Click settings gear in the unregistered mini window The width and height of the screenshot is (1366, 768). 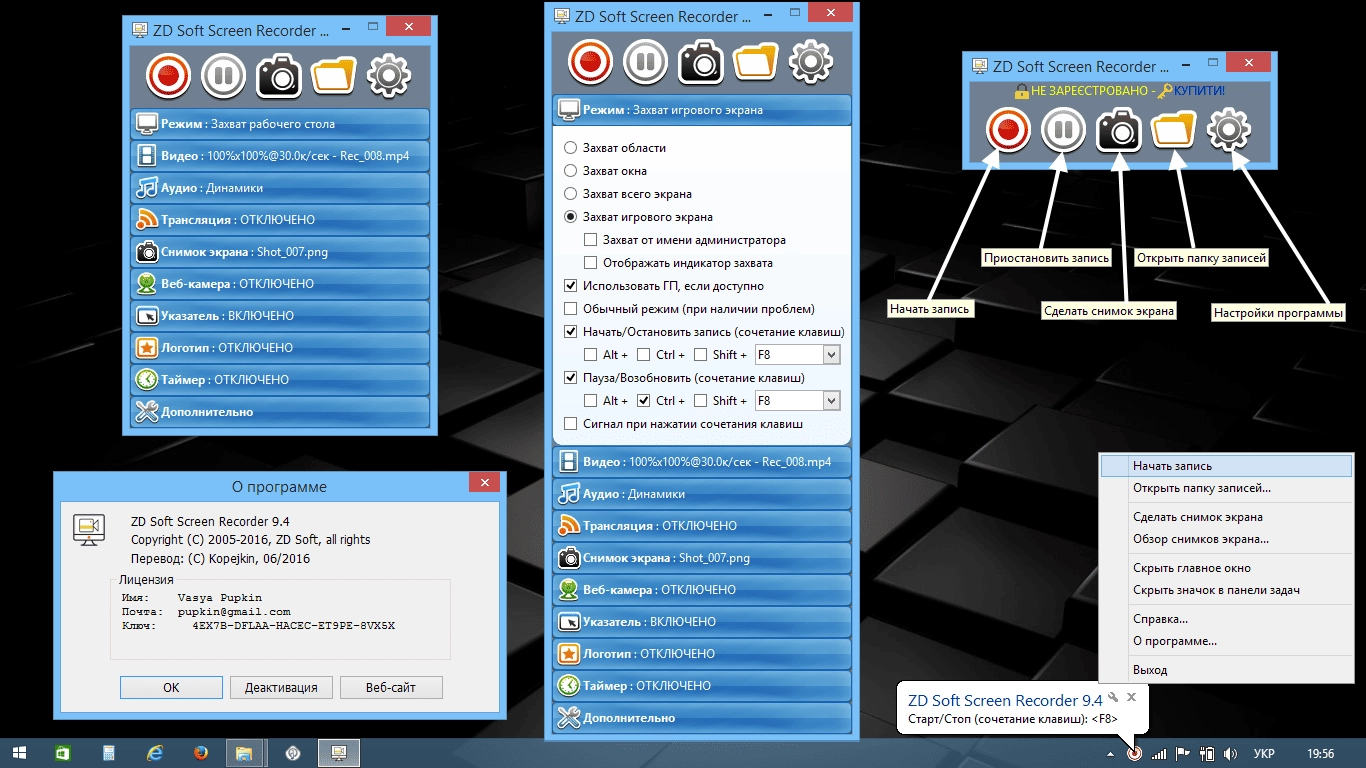point(1229,130)
